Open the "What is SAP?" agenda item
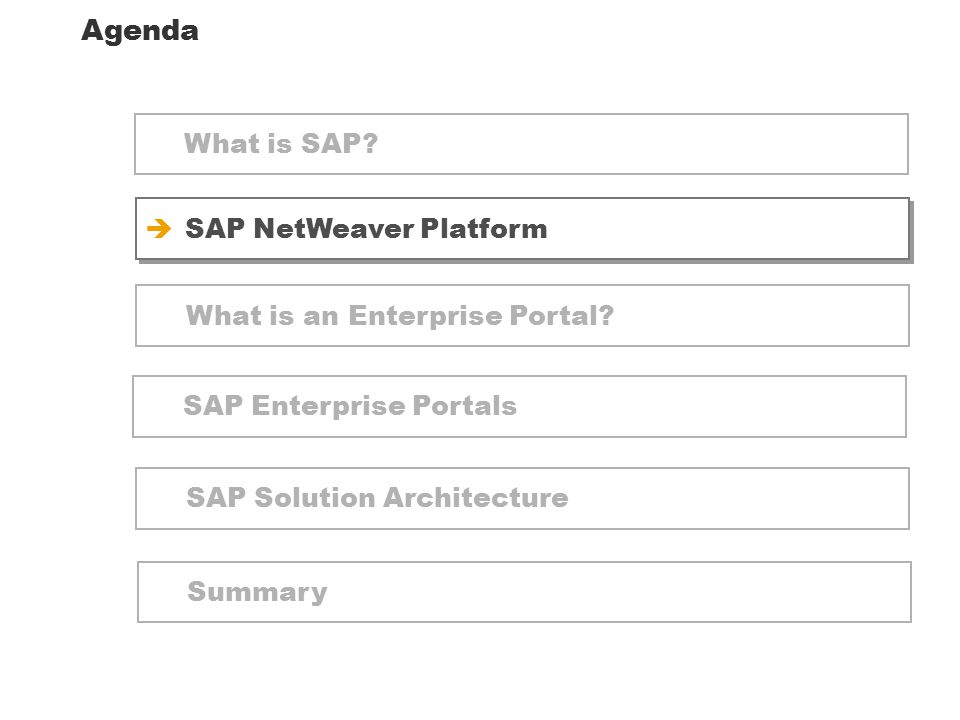This screenshot has height=720, width=960. pos(521,144)
